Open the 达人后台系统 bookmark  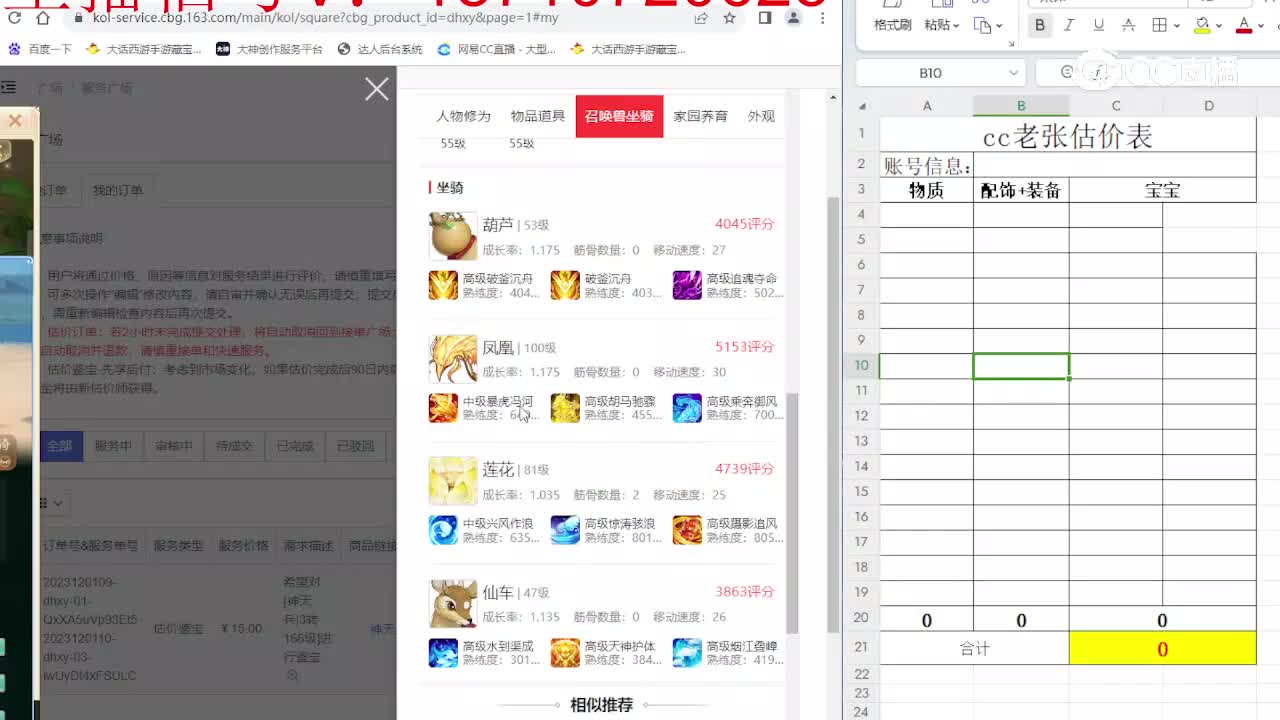(380, 48)
